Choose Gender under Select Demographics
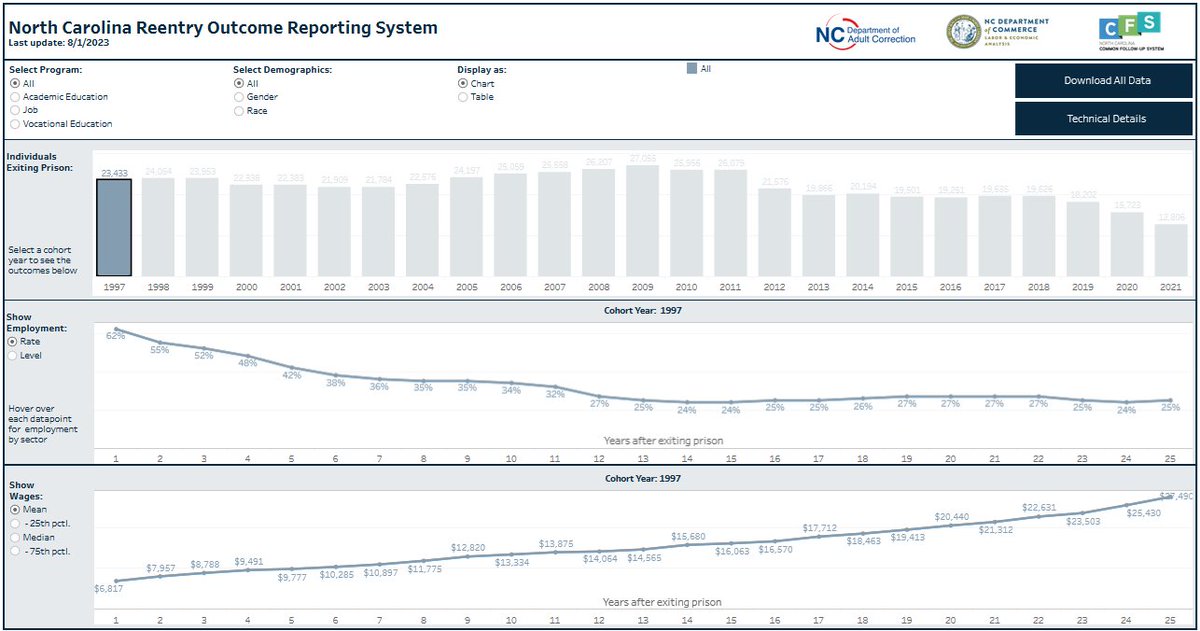The height and width of the screenshot is (631, 1200). click(239, 97)
